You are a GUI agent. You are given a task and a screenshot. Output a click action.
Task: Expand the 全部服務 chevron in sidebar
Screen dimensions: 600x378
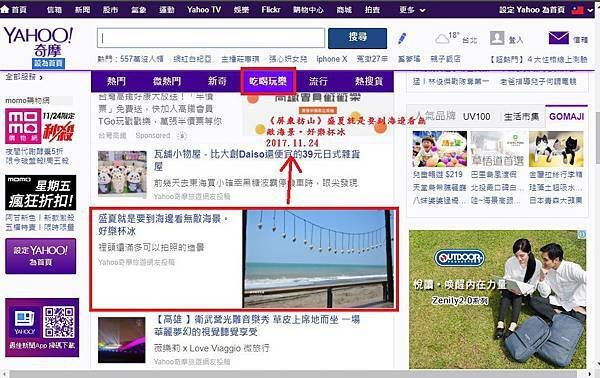tap(41, 78)
